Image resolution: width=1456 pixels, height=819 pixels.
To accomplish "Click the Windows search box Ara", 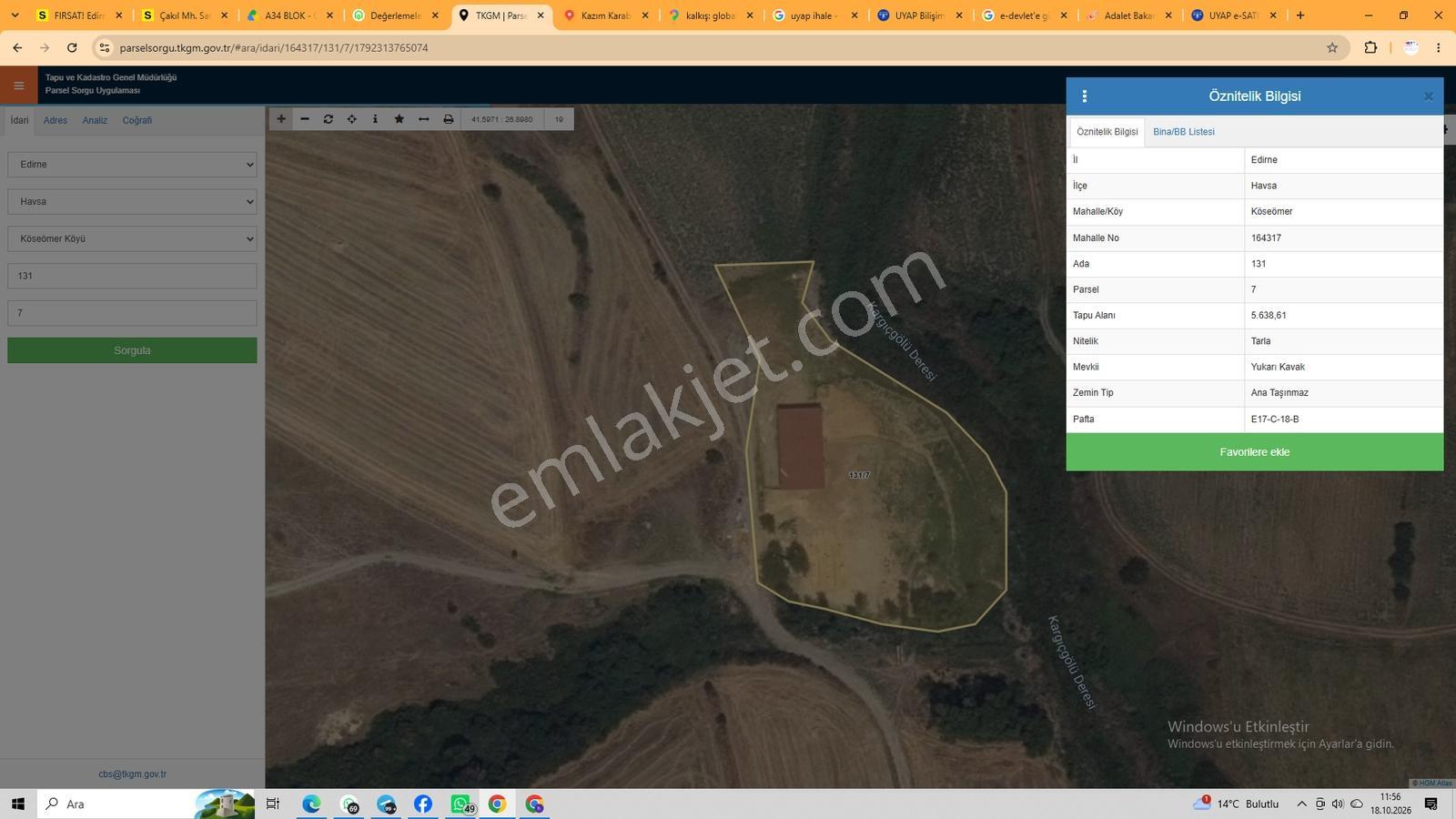I will [146, 804].
